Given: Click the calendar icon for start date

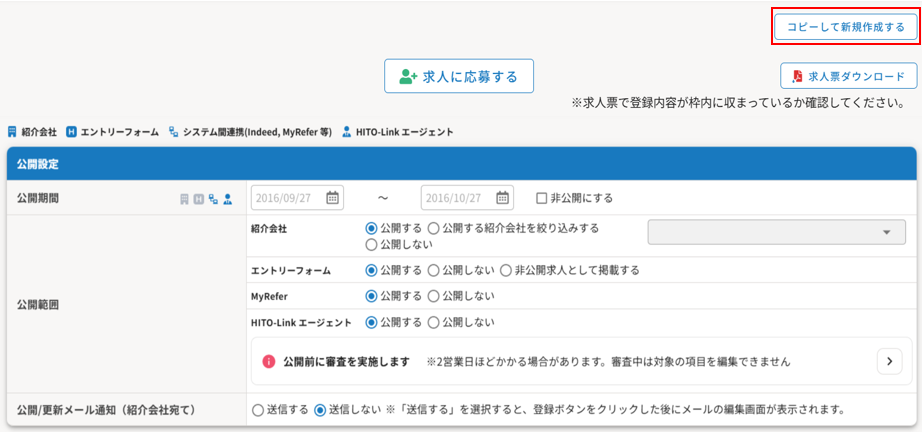Looking at the screenshot, I should coord(333,198).
